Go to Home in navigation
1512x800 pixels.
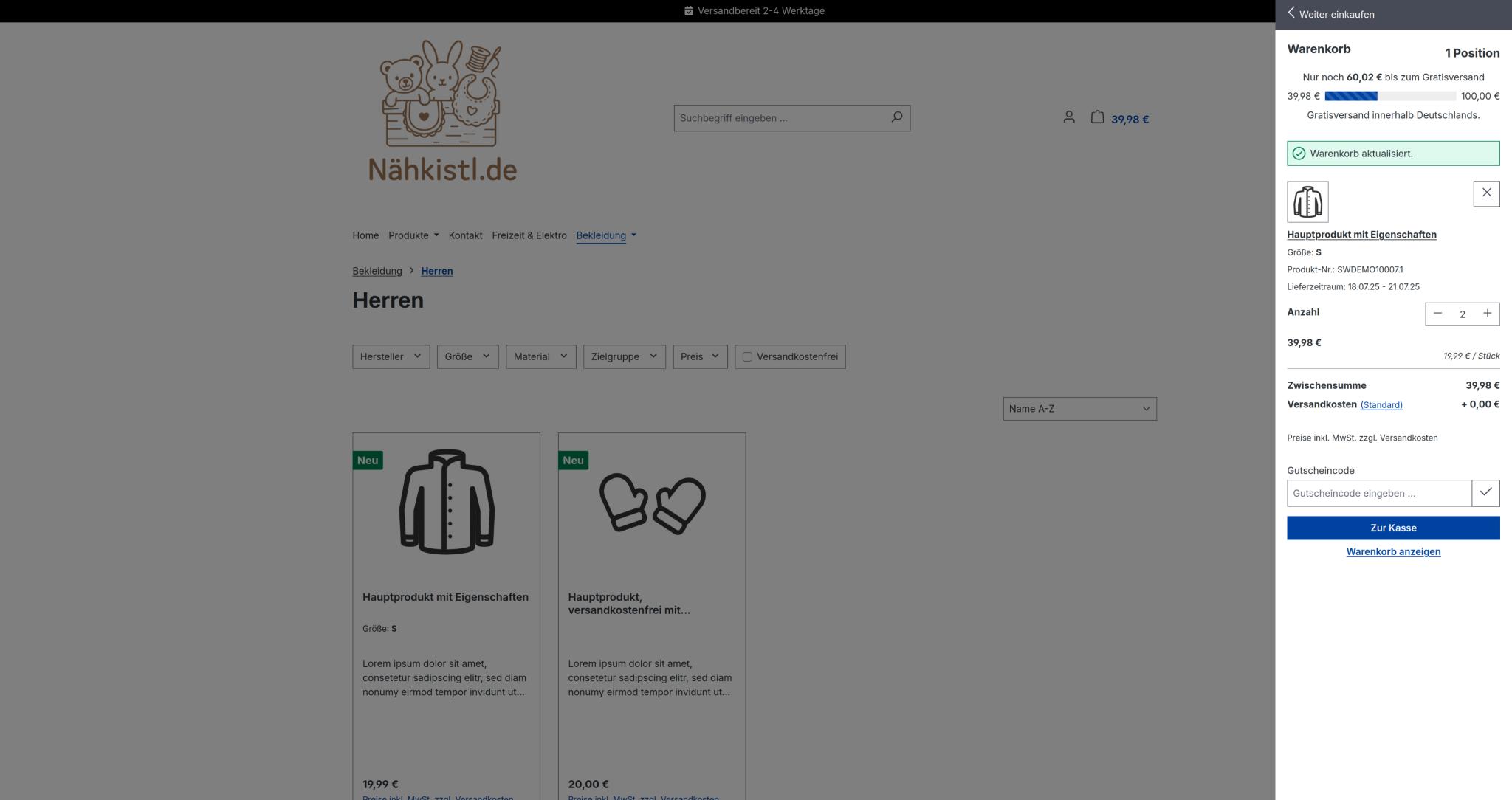click(x=365, y=235)
